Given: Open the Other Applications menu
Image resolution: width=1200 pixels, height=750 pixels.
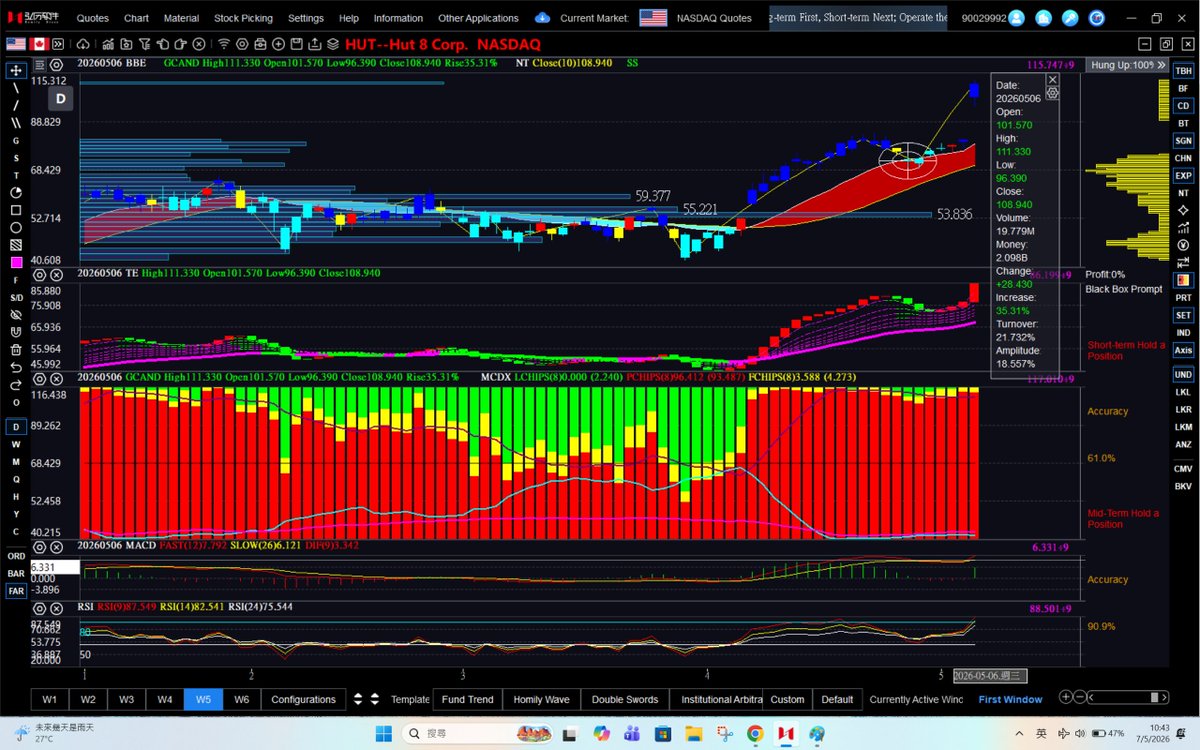Looking at the screenshot, I should pos(478,18).
